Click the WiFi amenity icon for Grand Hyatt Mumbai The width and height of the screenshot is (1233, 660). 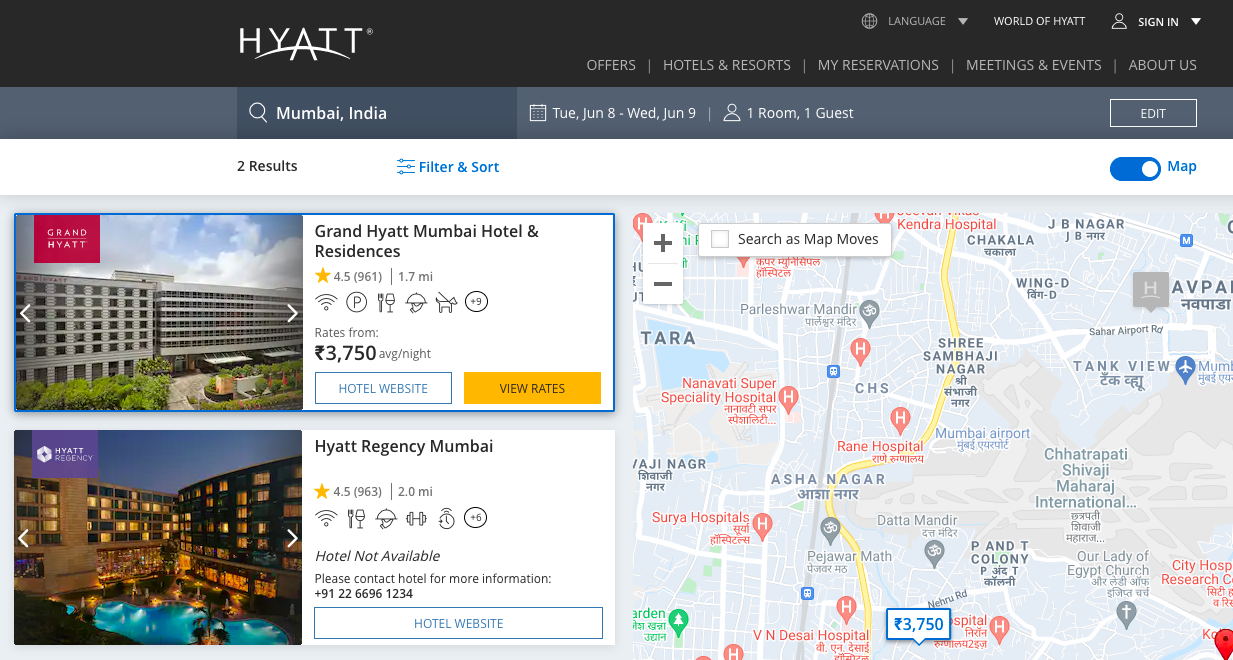(326, 301)
